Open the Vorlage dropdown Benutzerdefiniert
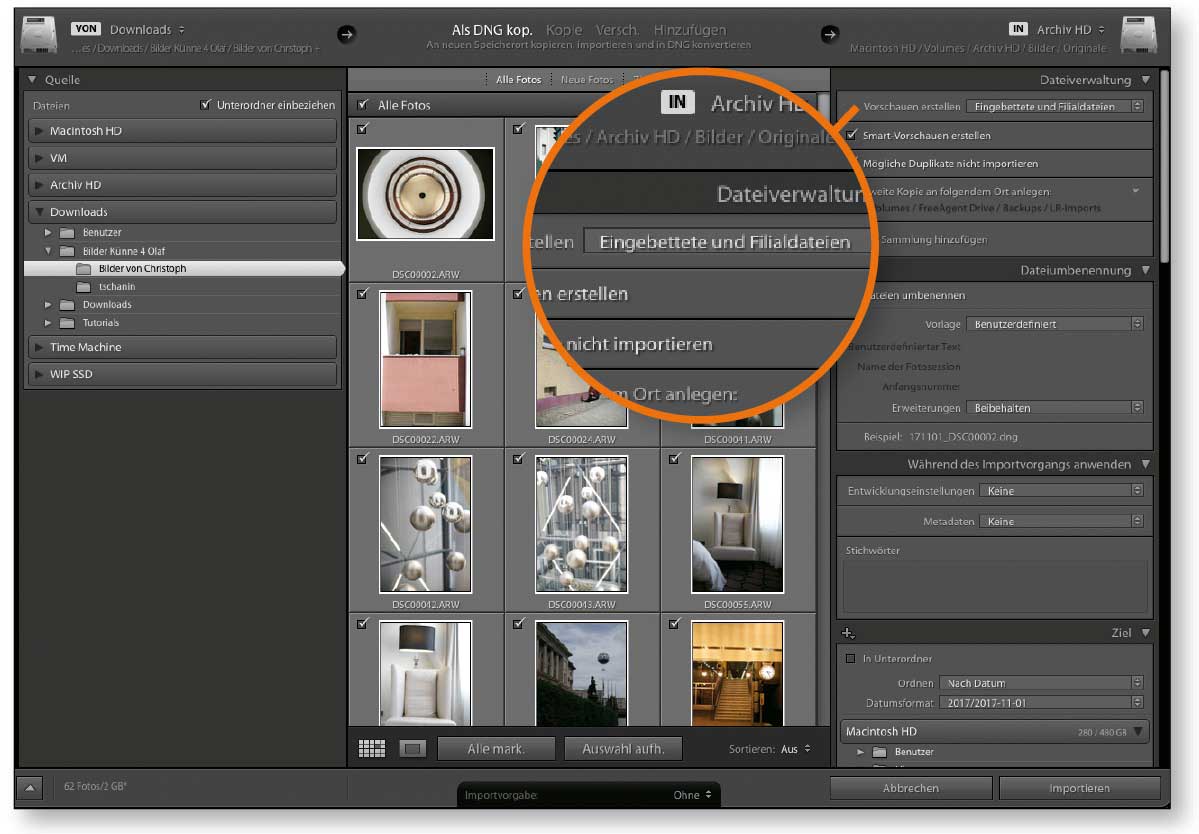 click(x=1054, y=324)
